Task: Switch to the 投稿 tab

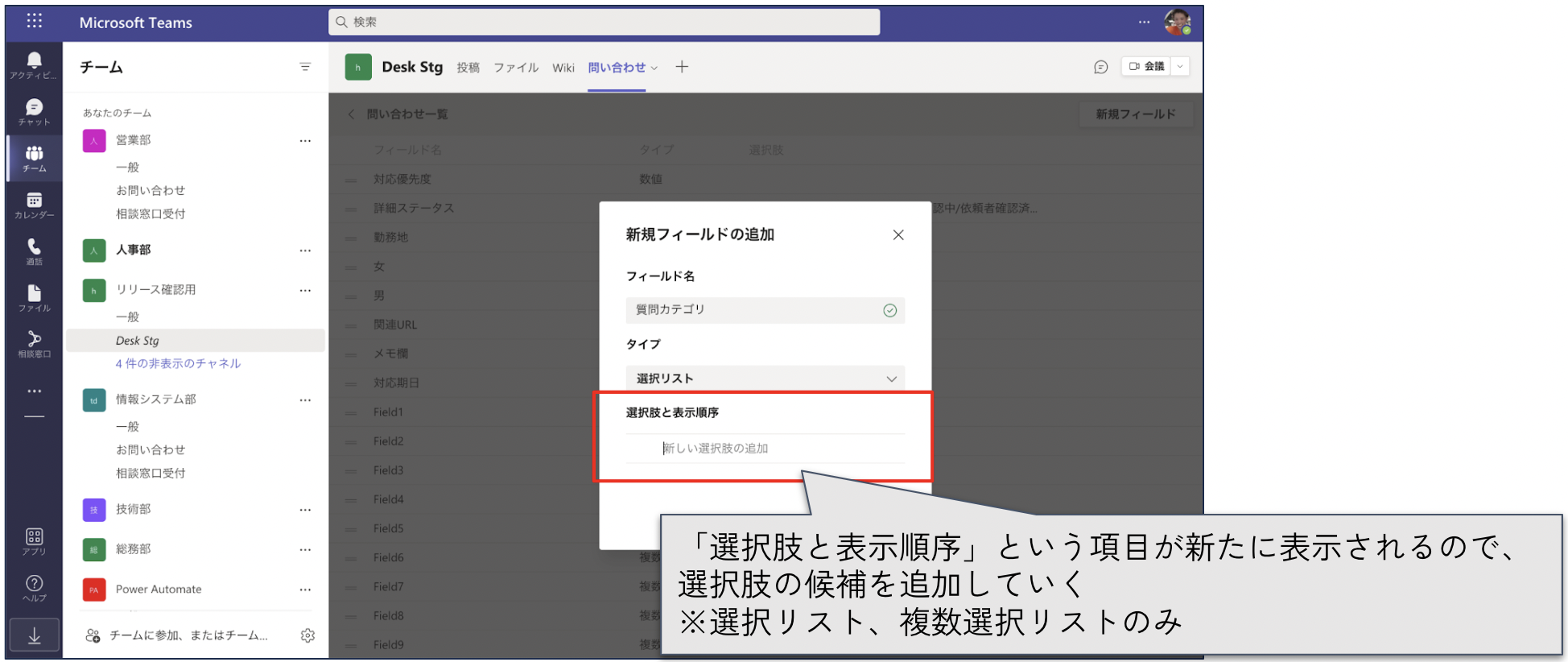Action: pyautogui.click(x=468, y=68)
